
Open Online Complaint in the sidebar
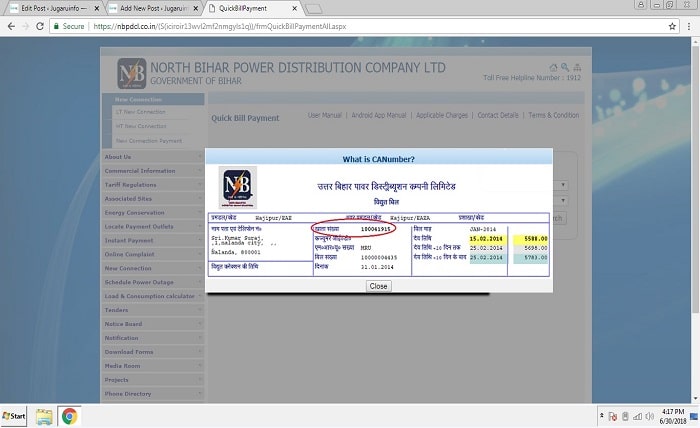(x=153, y=254)
